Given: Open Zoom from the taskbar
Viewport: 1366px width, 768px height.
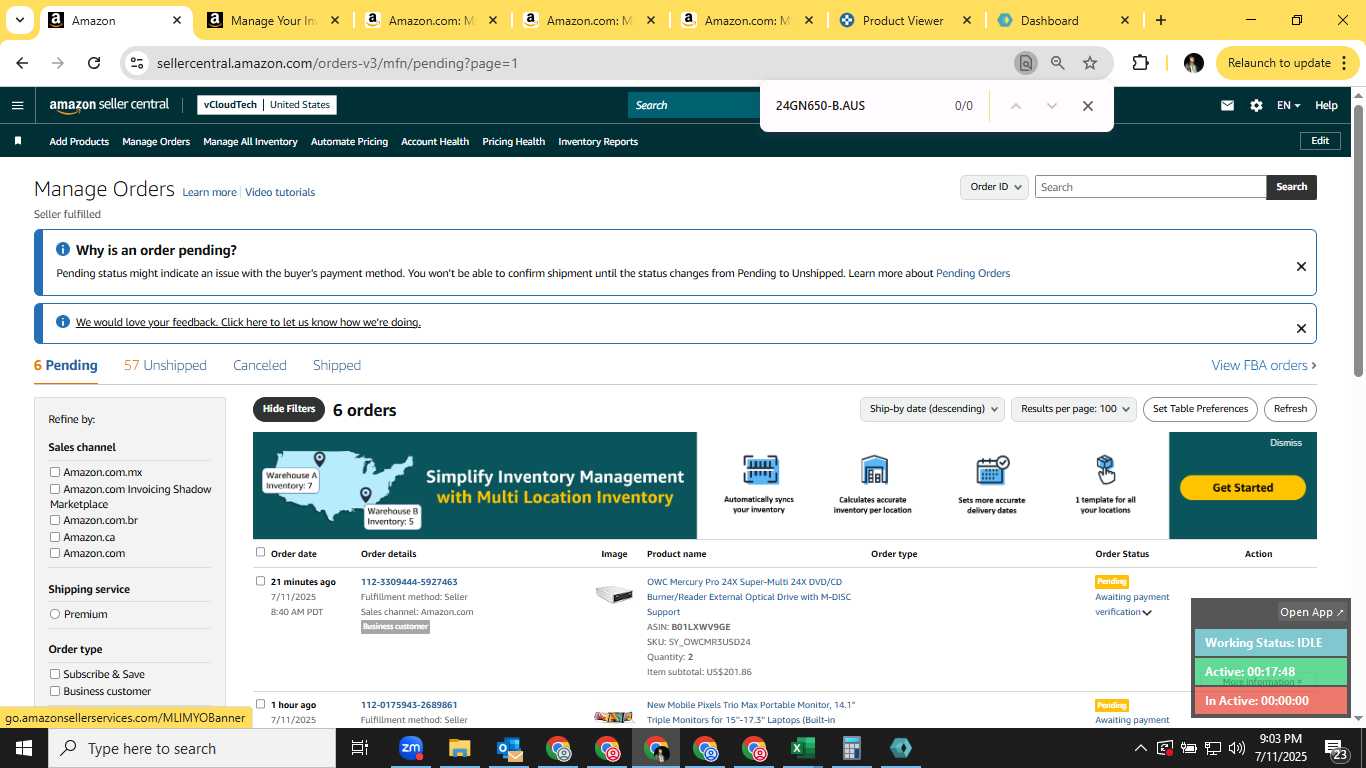Looking at the screenshot, I should [410, 748].
